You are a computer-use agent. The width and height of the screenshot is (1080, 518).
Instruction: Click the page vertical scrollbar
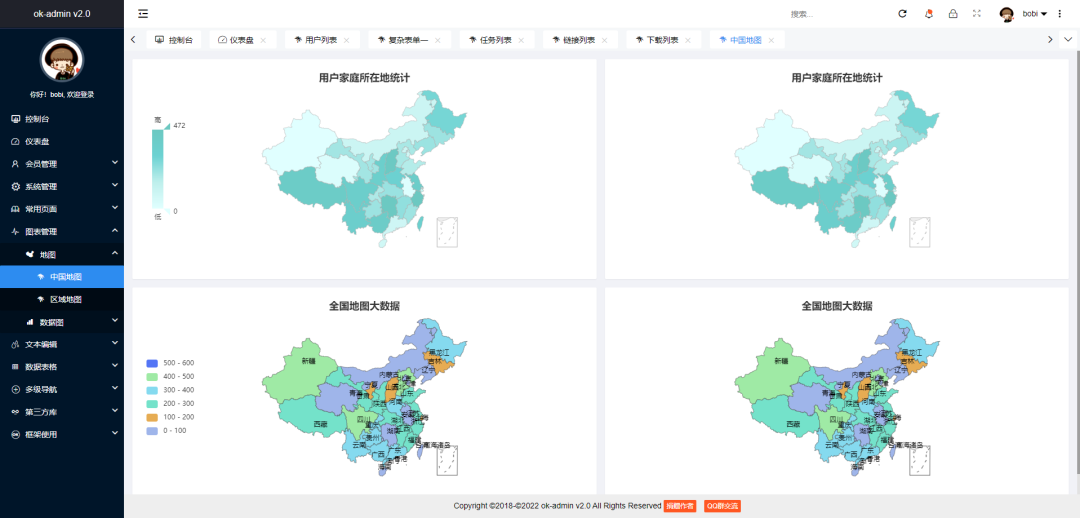1077,262
